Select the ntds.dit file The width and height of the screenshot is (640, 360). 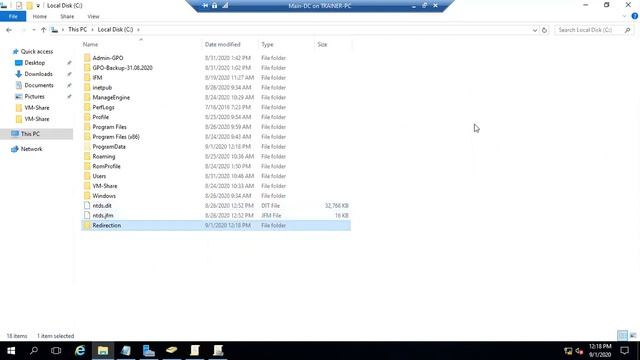point(102,205)
